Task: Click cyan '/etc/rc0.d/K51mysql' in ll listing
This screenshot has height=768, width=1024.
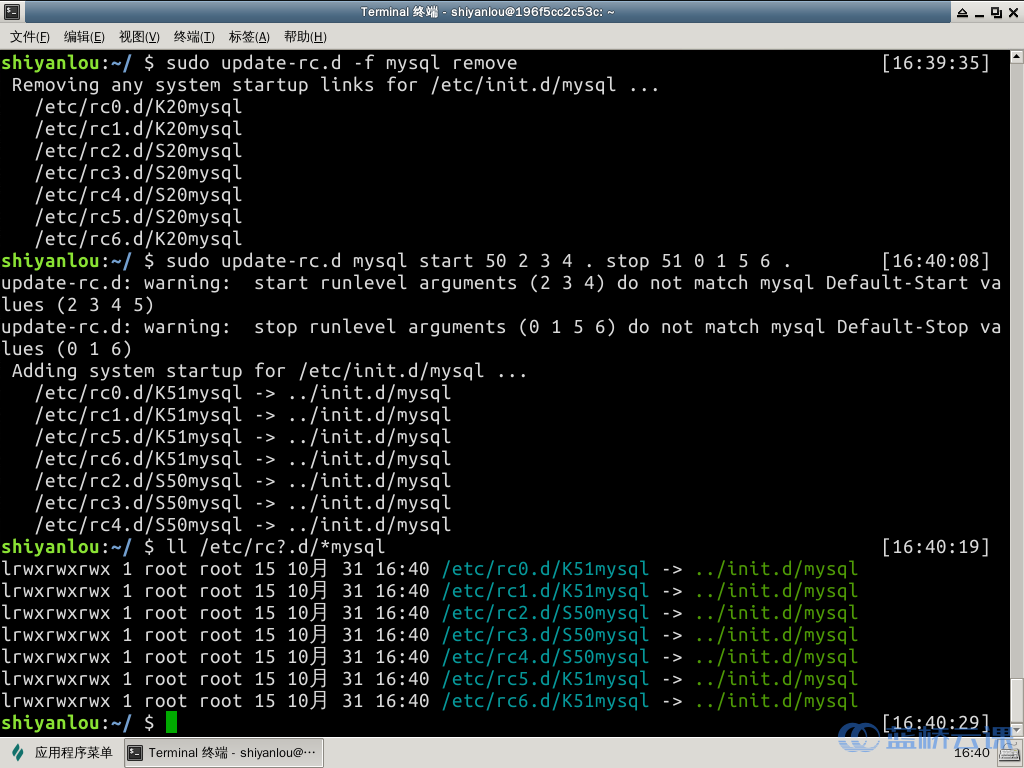Action: (x=545, y=569)
